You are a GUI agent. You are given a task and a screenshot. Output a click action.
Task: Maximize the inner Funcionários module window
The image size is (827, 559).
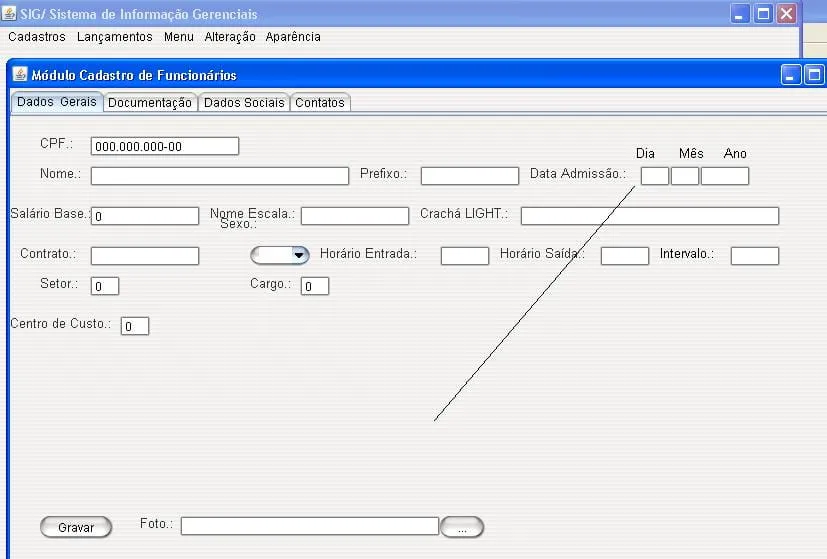click(814, 75)
